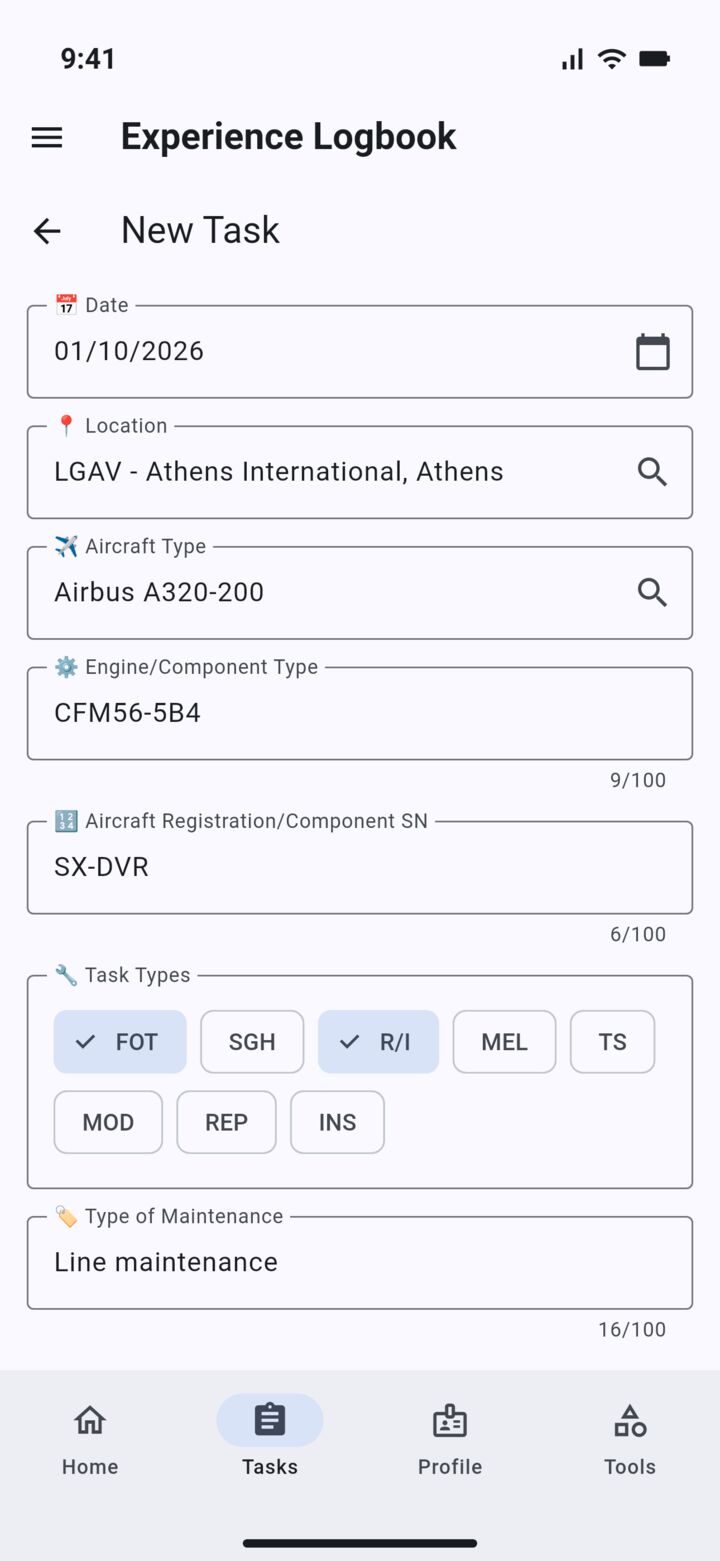Tap the Experience Logbook title
720x1561 pixels.
click(x=288, y=137)
